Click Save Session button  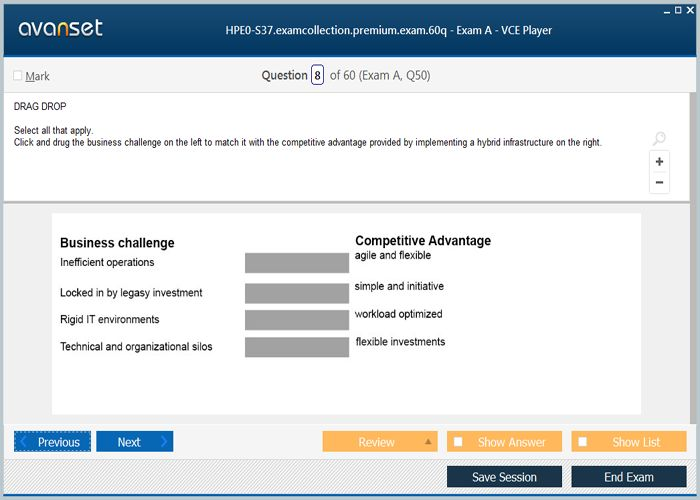(504, 477)
